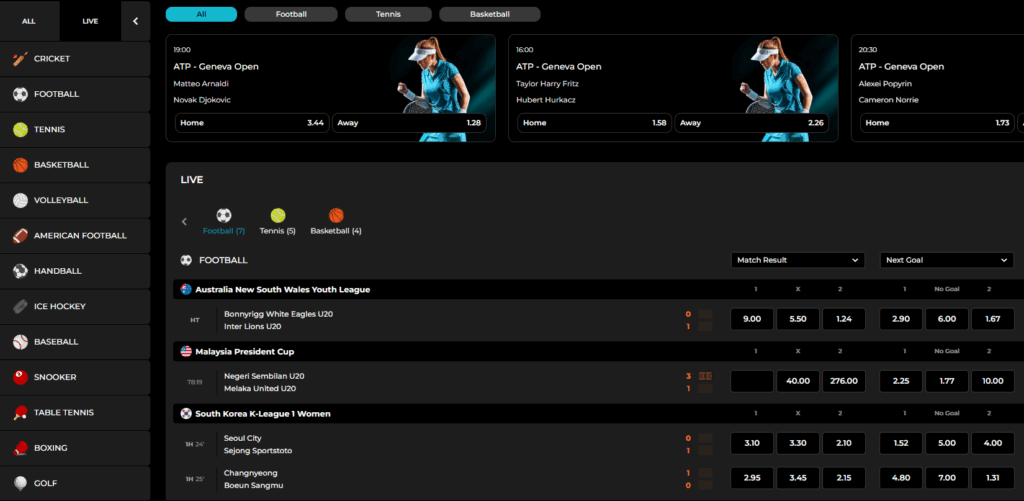Screen dimensions: 1024x501
Task: Click the Volleyball icon in sidebar
Action: 20,200
